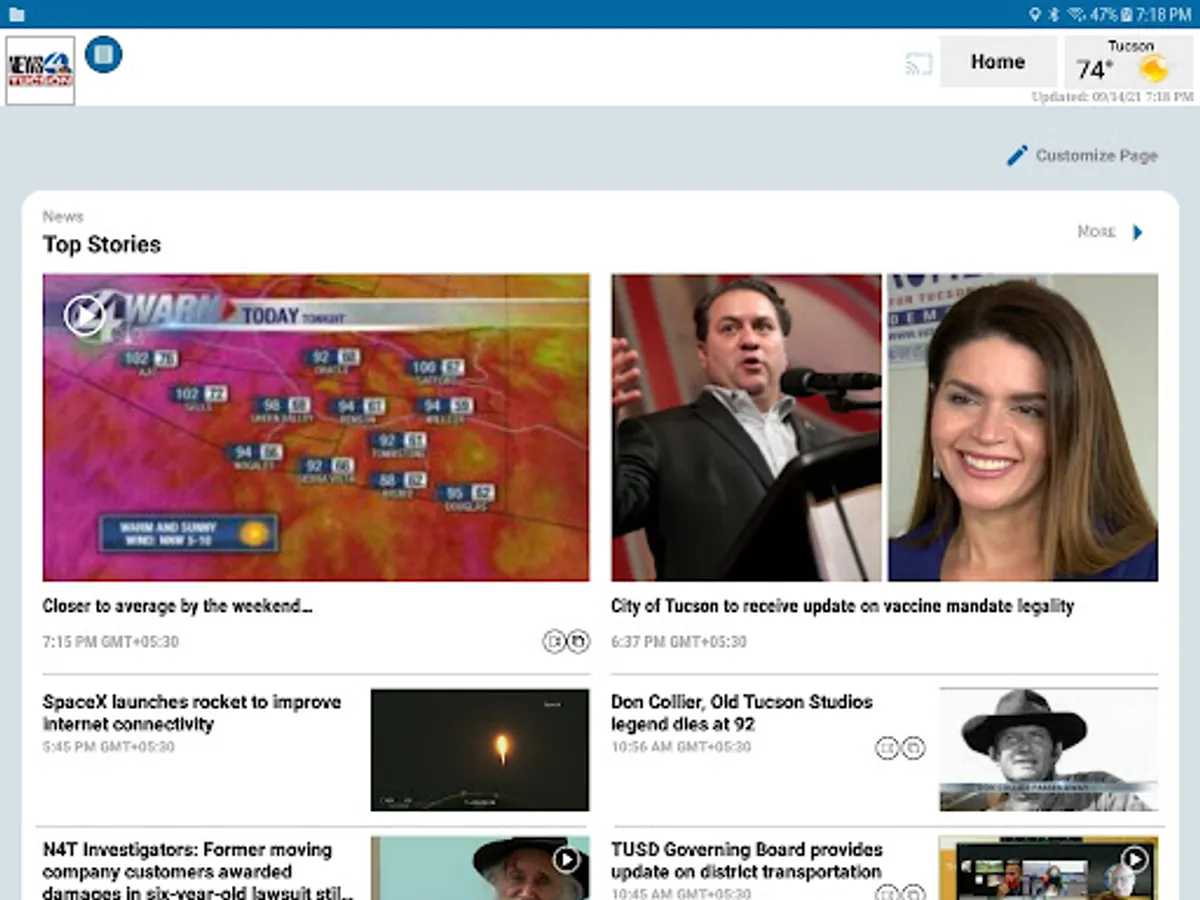Open SpaceX launches rocket headline
The height and width of the screenshot is (900, 1200).
click(192, 713)
